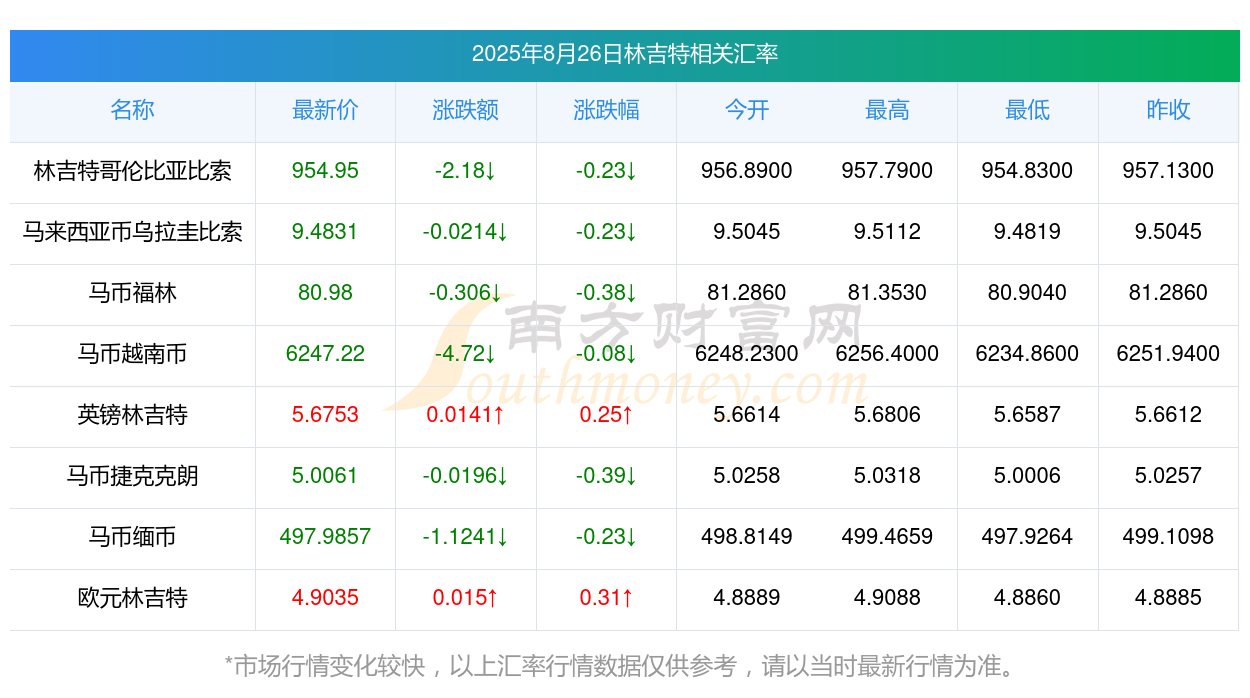Viewport: 1250px width, 698px height.
Task: Click change amount 0.0141↑
Action: point(465,415)
